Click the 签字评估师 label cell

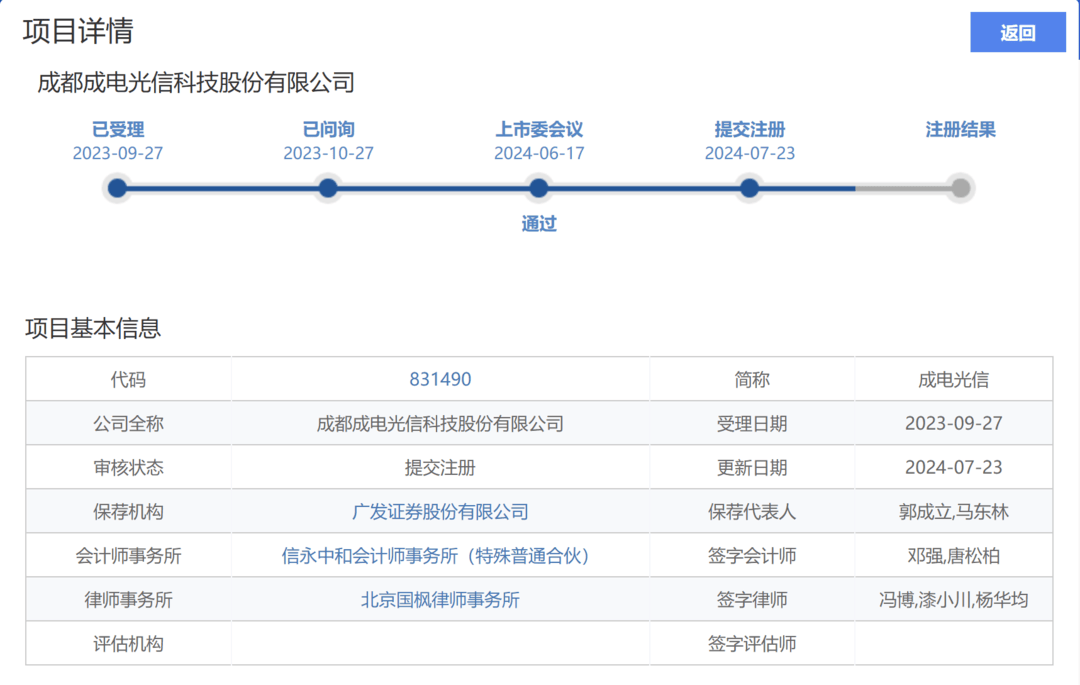(752, 644)
